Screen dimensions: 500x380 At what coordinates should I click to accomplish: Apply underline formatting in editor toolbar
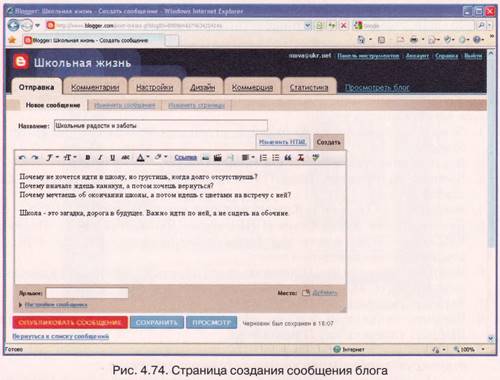pyautogui.click(x=112, y=157)
